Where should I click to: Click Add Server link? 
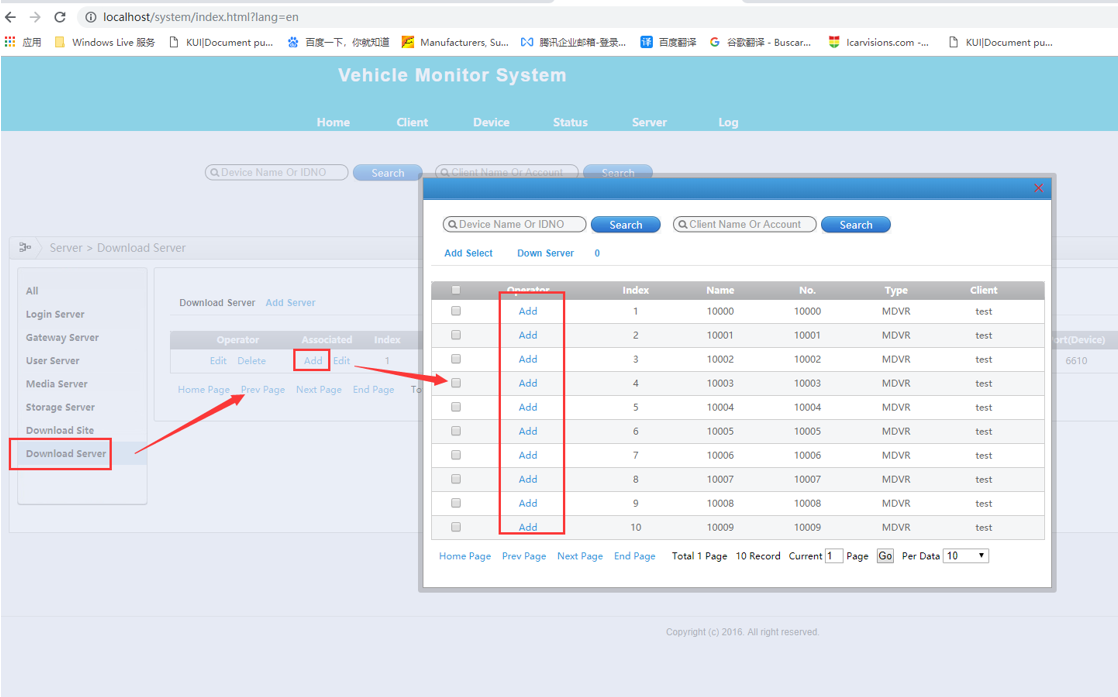coord(290,303)
